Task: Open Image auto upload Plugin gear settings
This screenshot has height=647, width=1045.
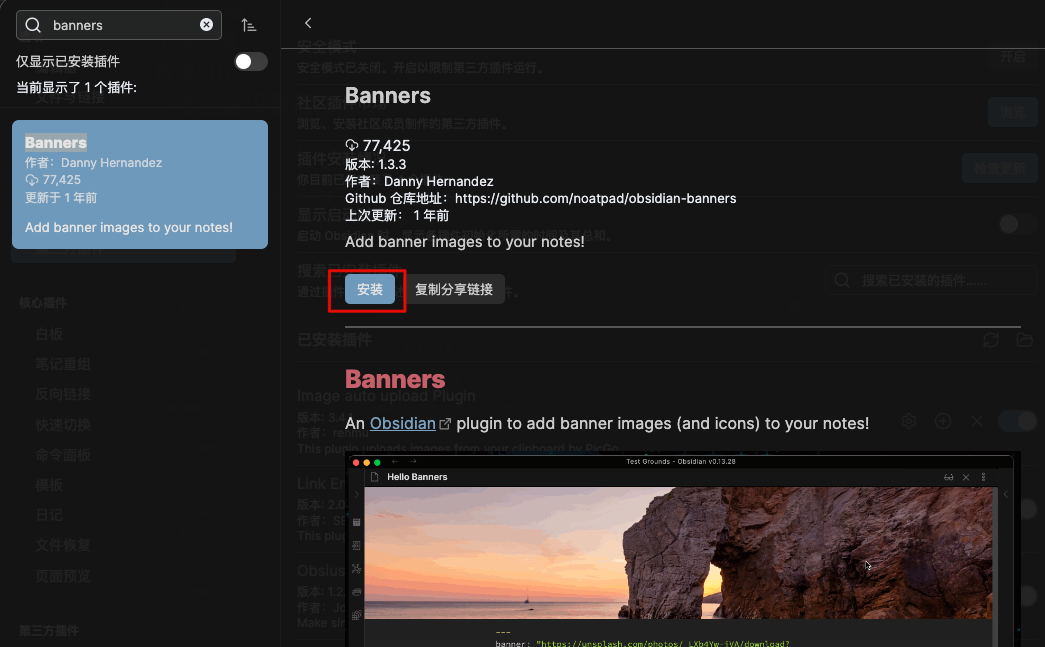Action: click(908, 422)
